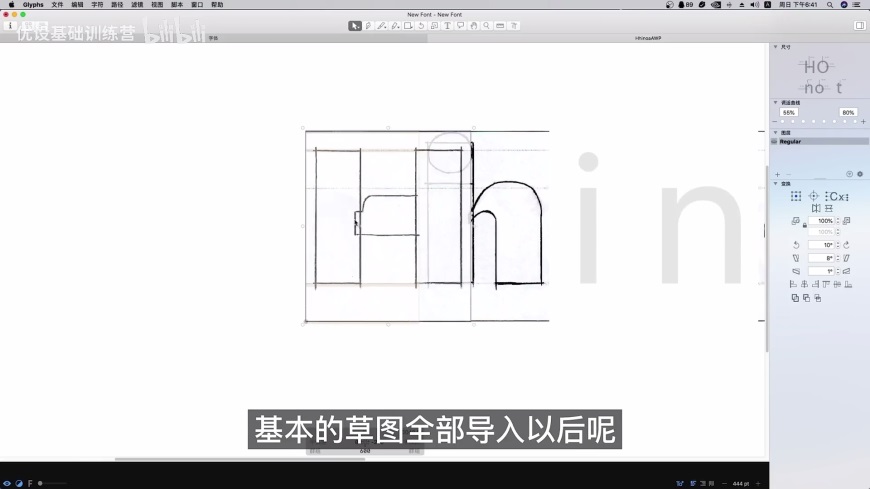Toggle the scale proportion lock

coord(805,225)
